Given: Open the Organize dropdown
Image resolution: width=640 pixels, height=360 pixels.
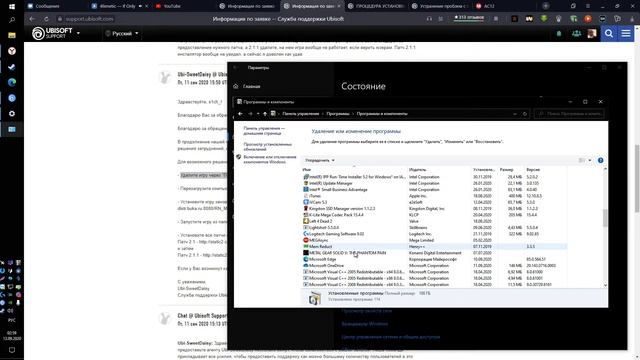Looking at the screenshot, I should [x=320, y=160].
